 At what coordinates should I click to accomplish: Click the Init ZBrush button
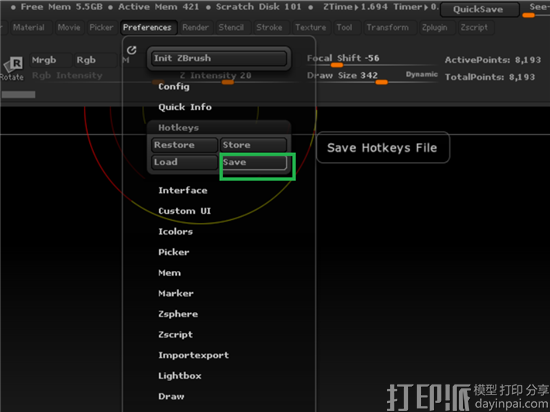click(219, 58)
